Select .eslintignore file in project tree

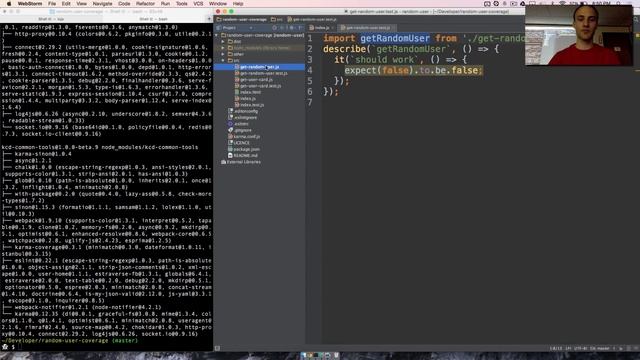(245, 118)
